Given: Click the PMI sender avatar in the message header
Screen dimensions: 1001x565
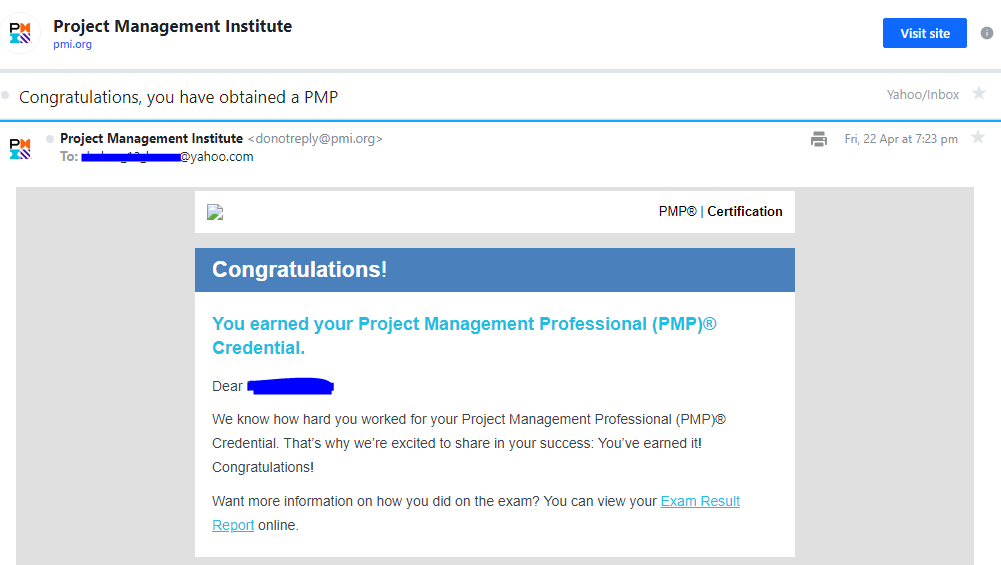Looking at the screenshot, I should coord(20,148).
